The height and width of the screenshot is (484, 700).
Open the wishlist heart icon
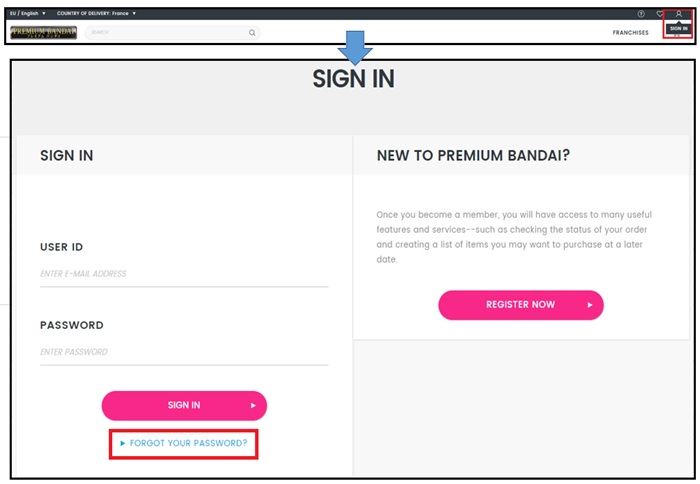659,14
